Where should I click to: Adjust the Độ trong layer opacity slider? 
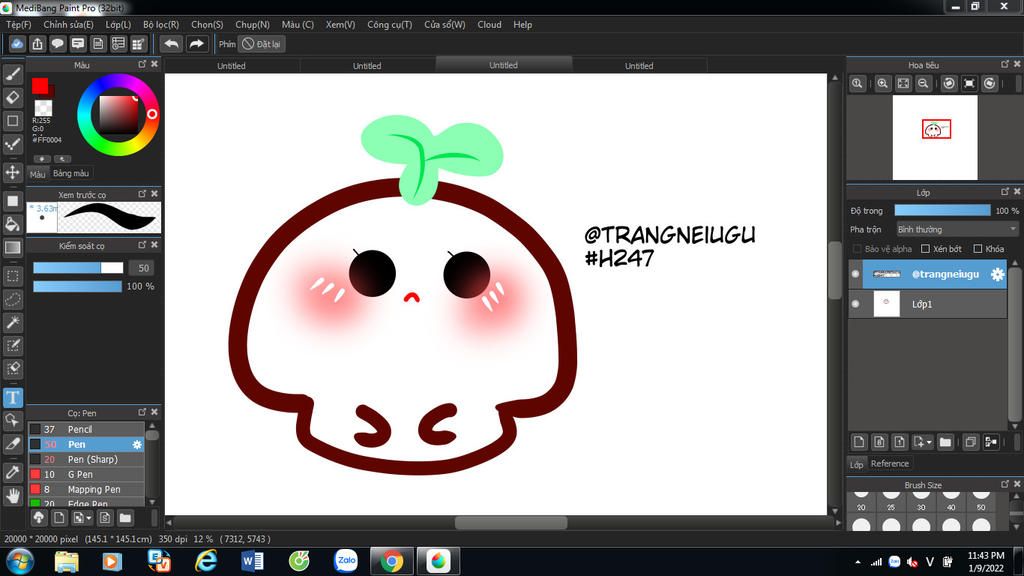942,210
